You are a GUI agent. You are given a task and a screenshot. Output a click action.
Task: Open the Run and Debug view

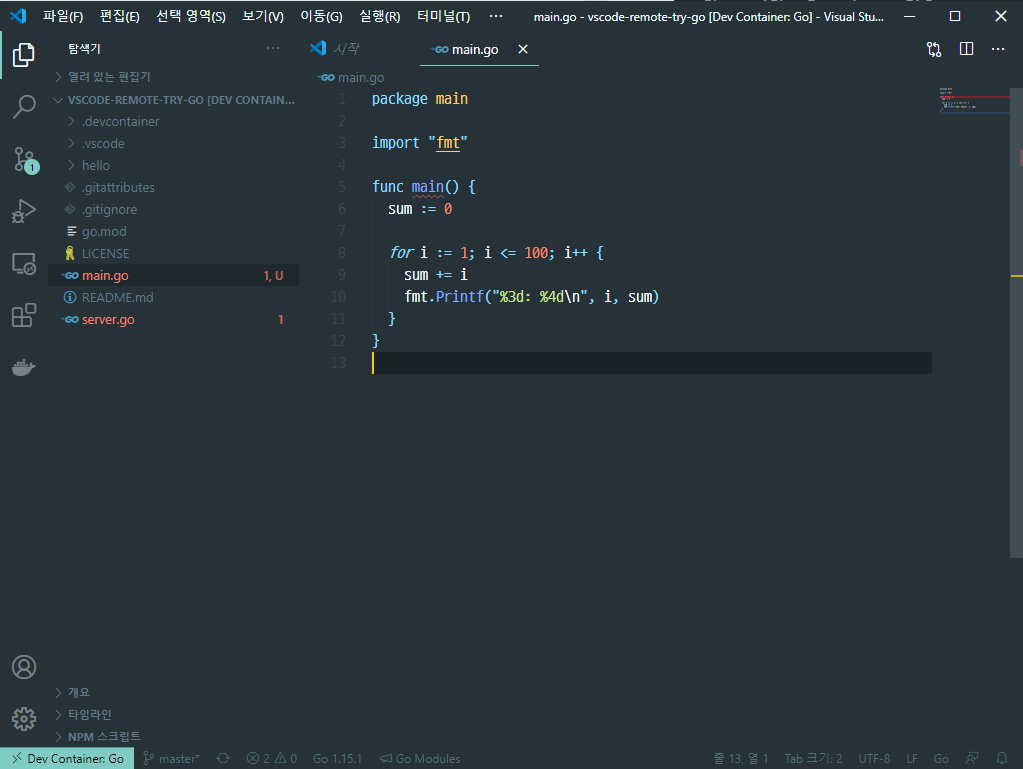[23, 211]
